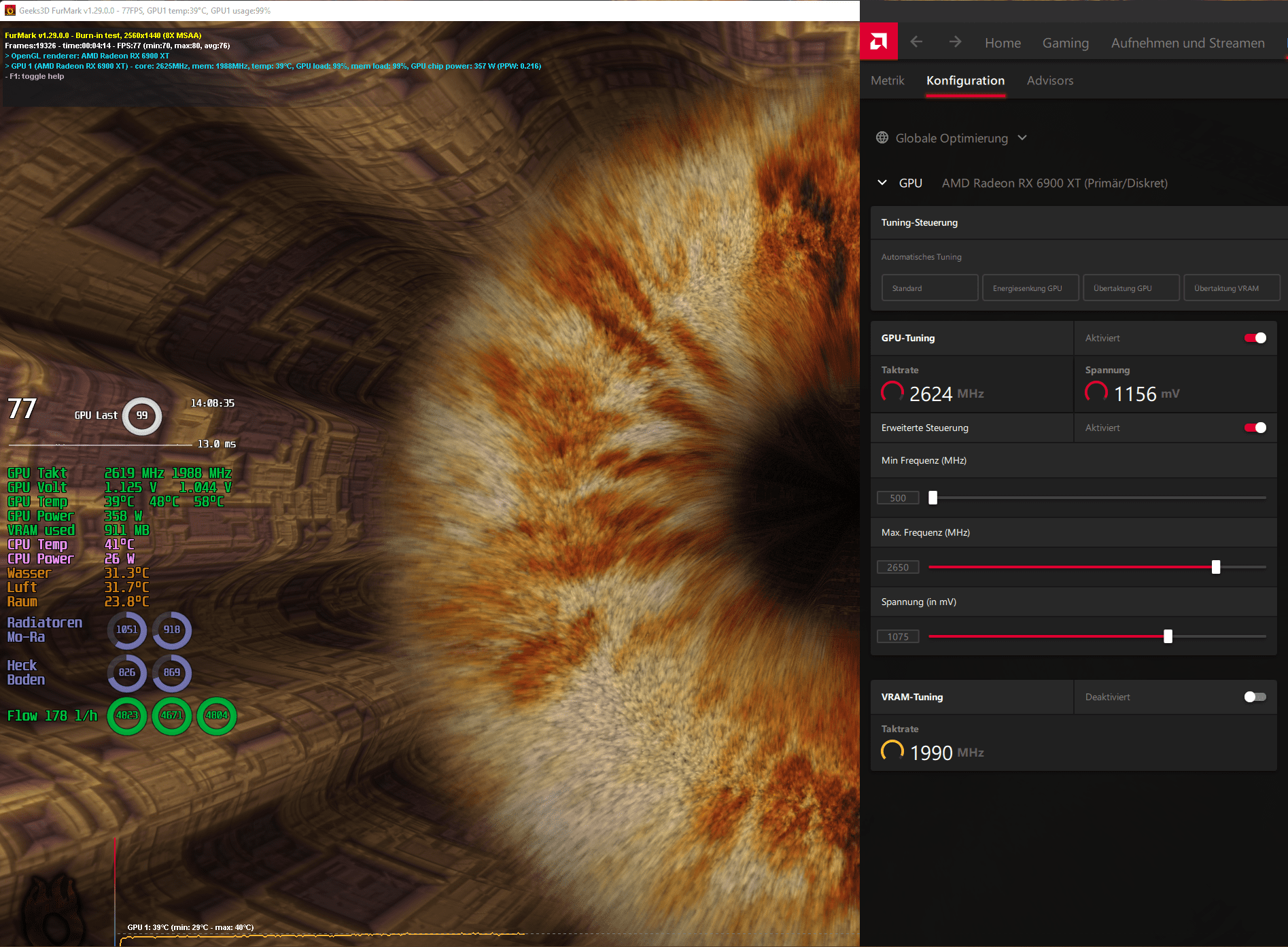The image size is (1288, 947).
Task: Click the GPU Last 99 overlay gauge
Action: [x=142, y=415]
